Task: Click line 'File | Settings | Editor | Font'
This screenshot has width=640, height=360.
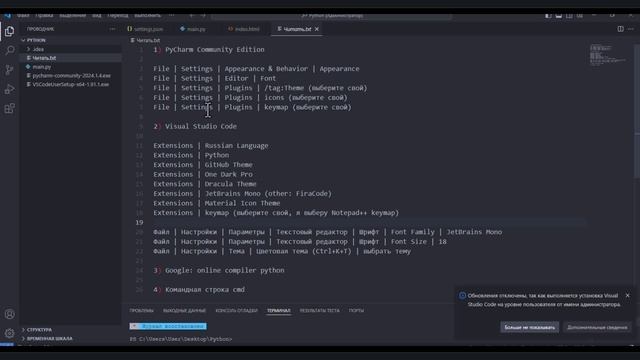Action: click(215, 78)
